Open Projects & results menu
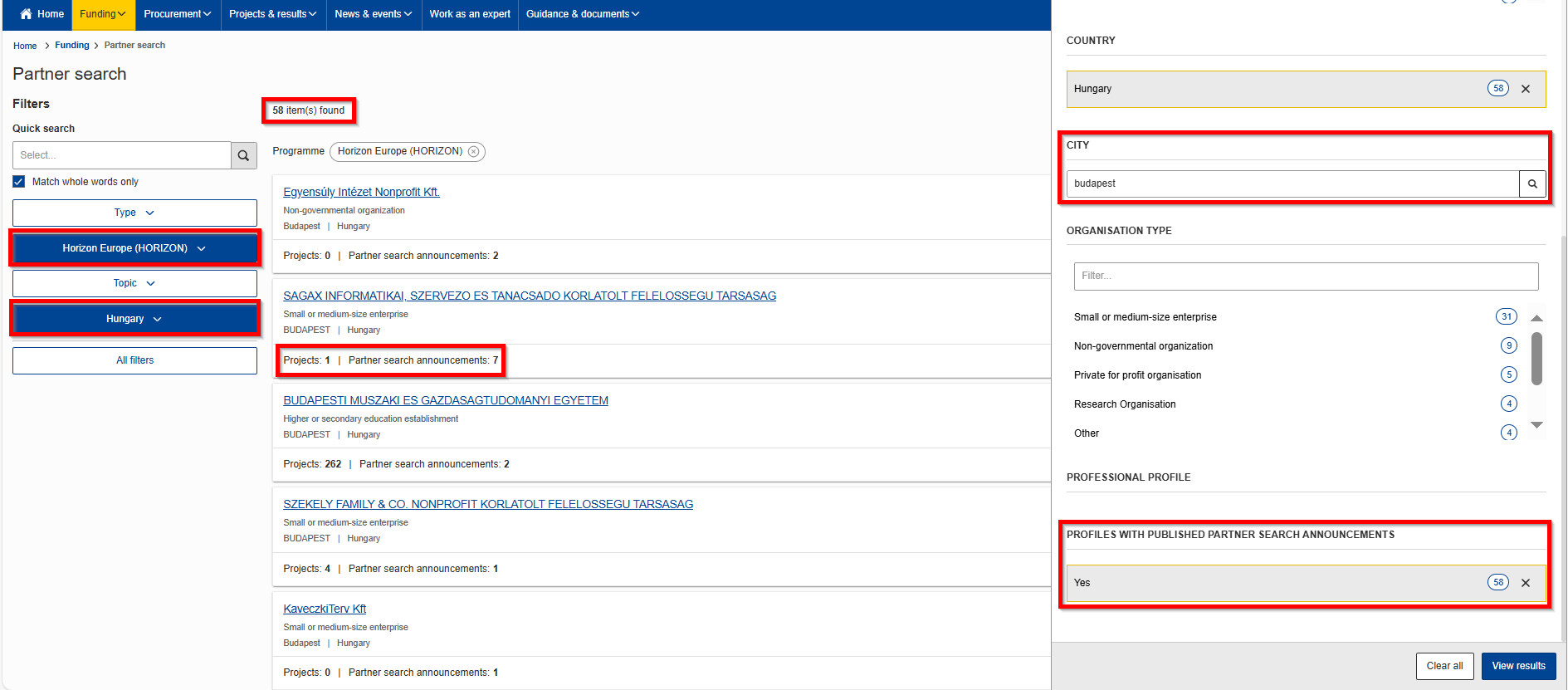The height and width of the screenshot is (690, 1568). click(273, 14)
